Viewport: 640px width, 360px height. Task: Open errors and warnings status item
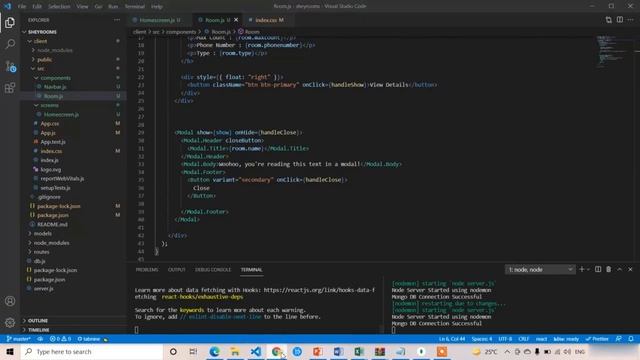(60, 339)
